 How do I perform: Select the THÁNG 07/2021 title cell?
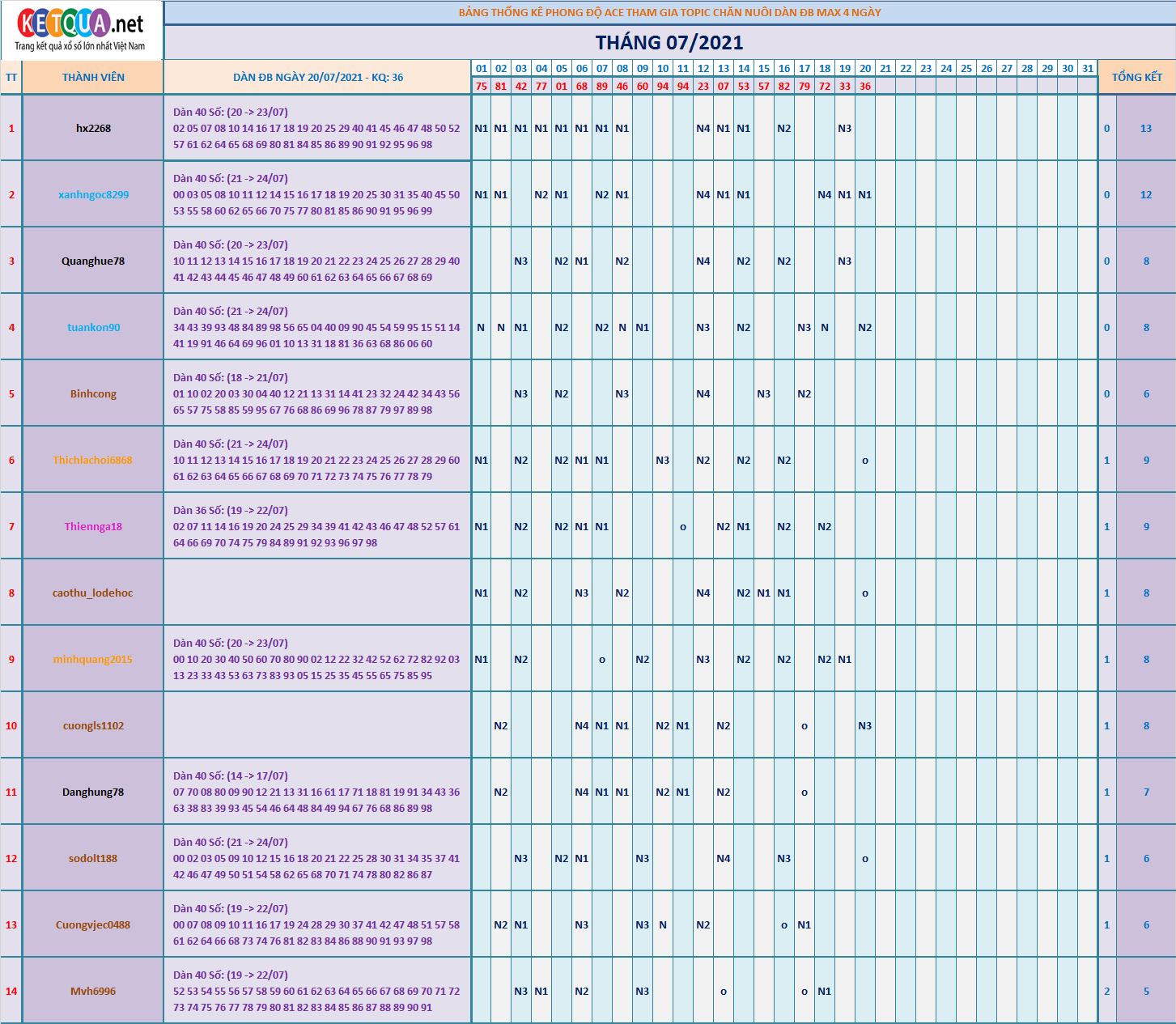669,43
